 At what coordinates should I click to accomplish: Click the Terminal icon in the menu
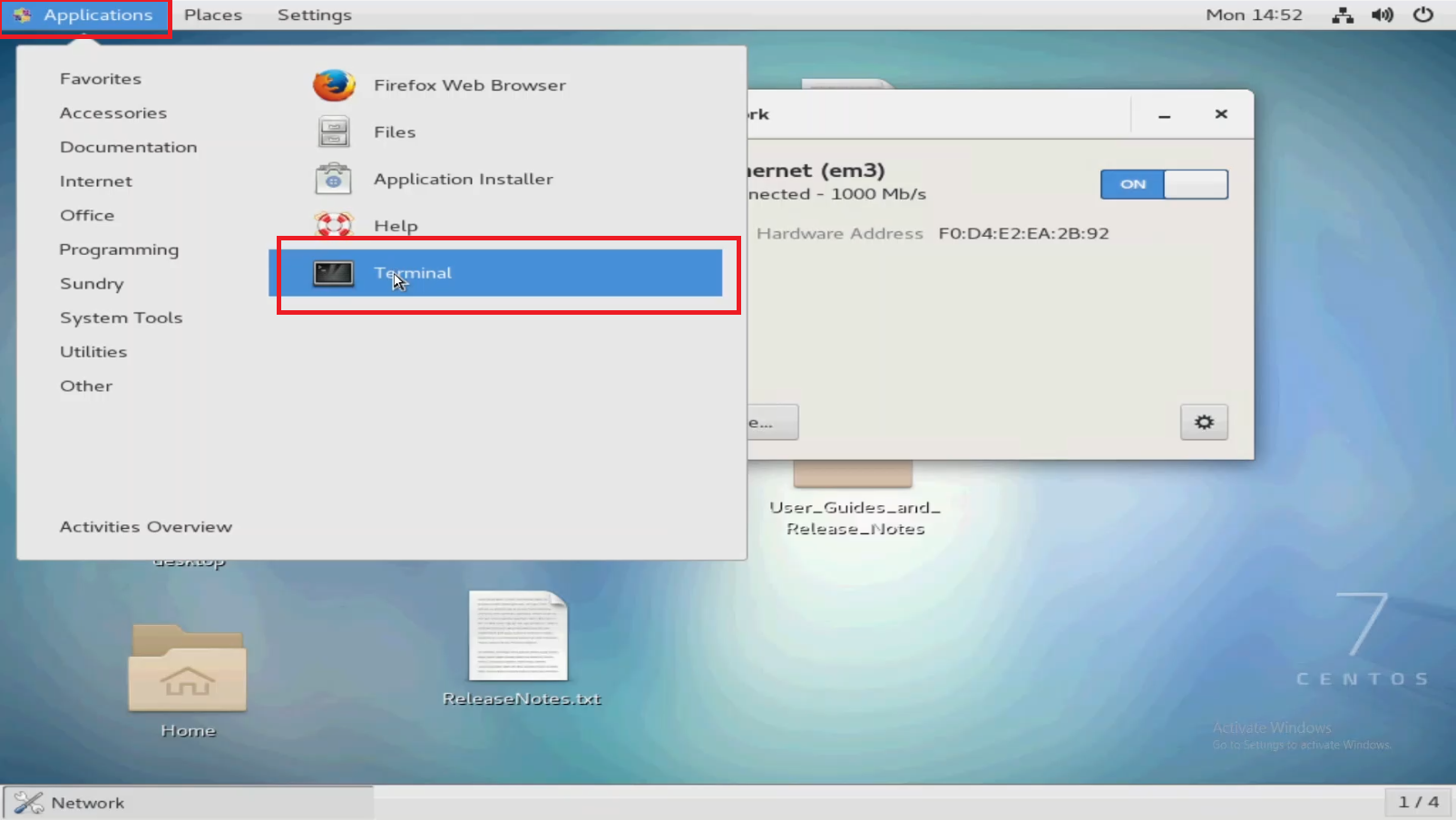click(x=333, y=273)
